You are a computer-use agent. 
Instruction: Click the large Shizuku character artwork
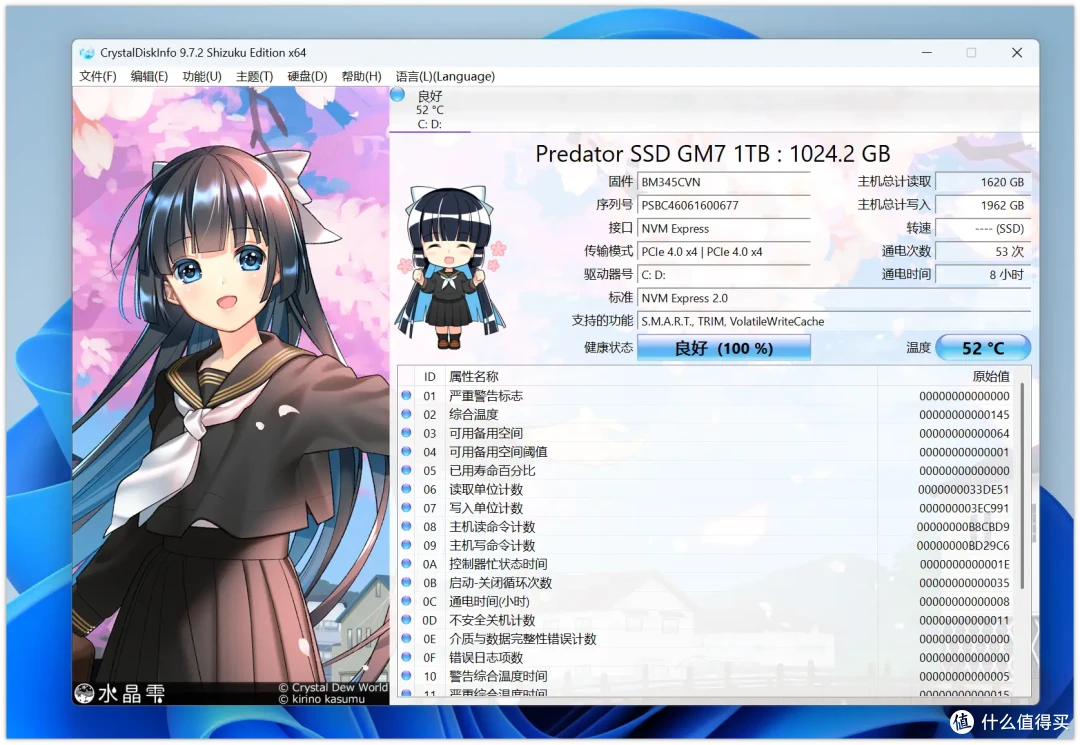(x=231, y=396)
